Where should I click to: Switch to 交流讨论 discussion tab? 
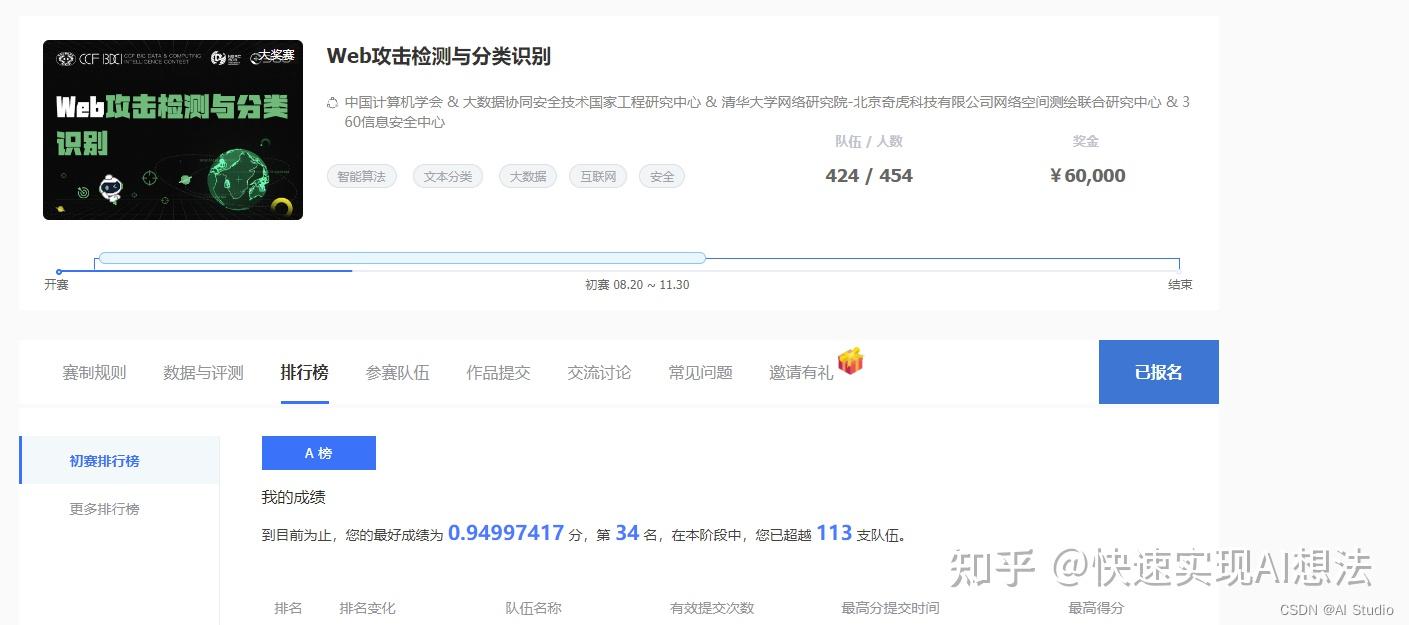[598, 372]
